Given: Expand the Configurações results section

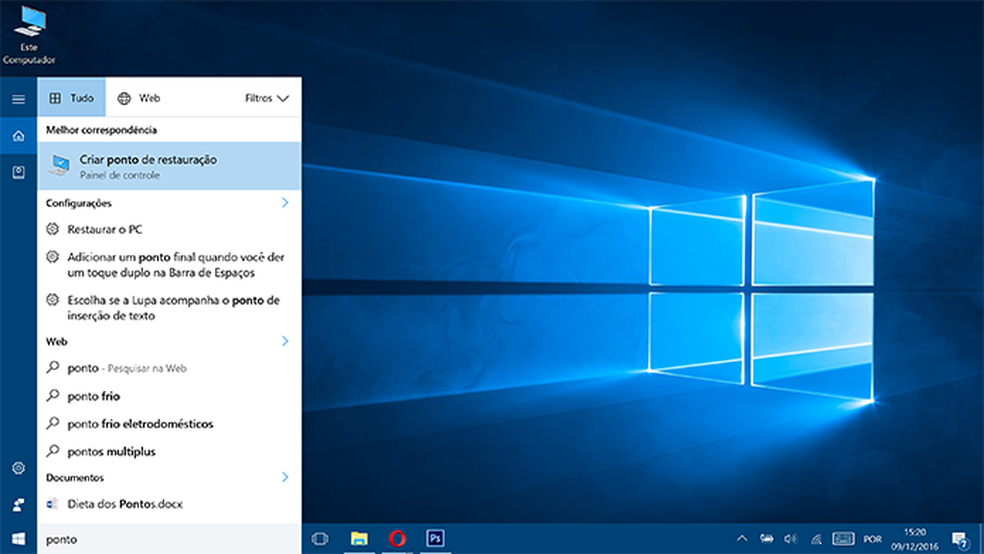Looking at the screenshot, I should coord(285,203).
